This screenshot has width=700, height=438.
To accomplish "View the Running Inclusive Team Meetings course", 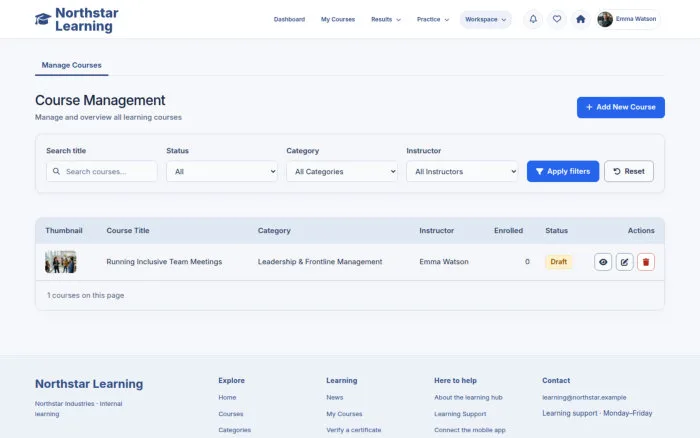I will 603,262.
